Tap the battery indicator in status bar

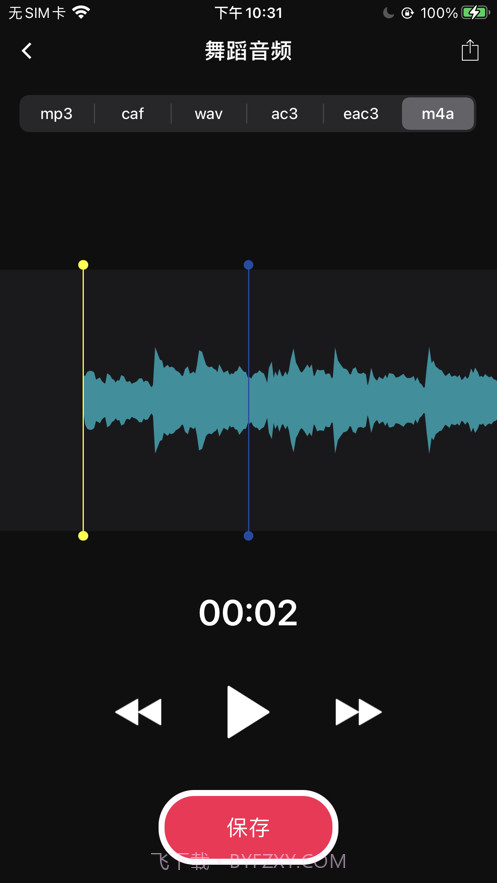476,12
